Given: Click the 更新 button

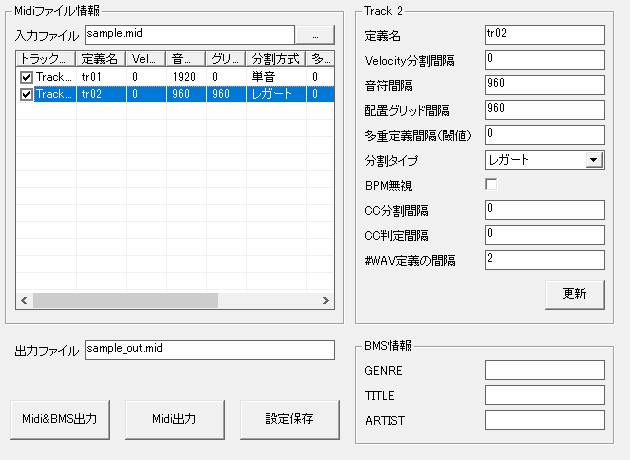Looking at the screenshot, I should point(574,293).
